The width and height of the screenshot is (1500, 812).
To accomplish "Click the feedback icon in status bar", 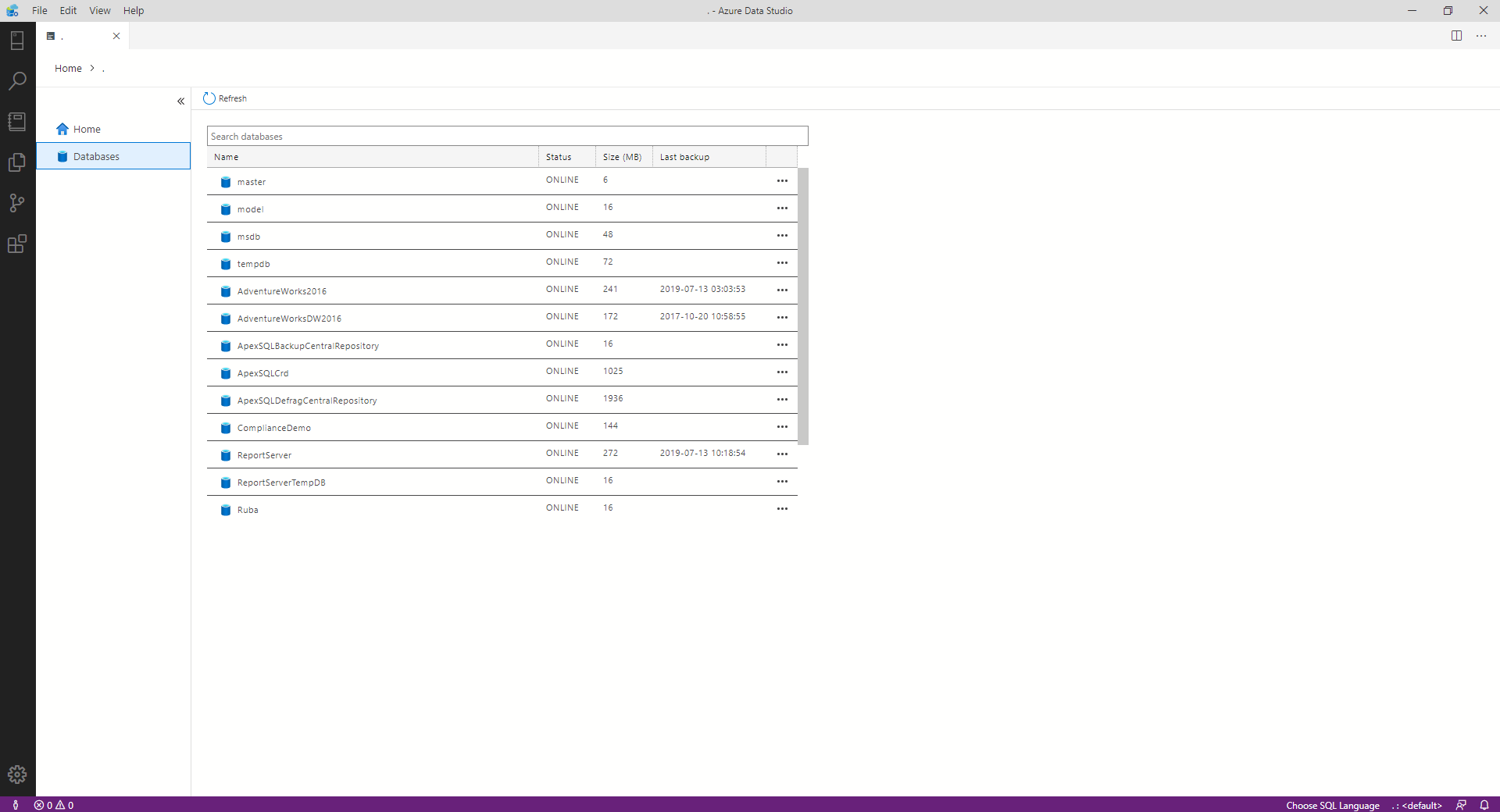I will 1461,805.
